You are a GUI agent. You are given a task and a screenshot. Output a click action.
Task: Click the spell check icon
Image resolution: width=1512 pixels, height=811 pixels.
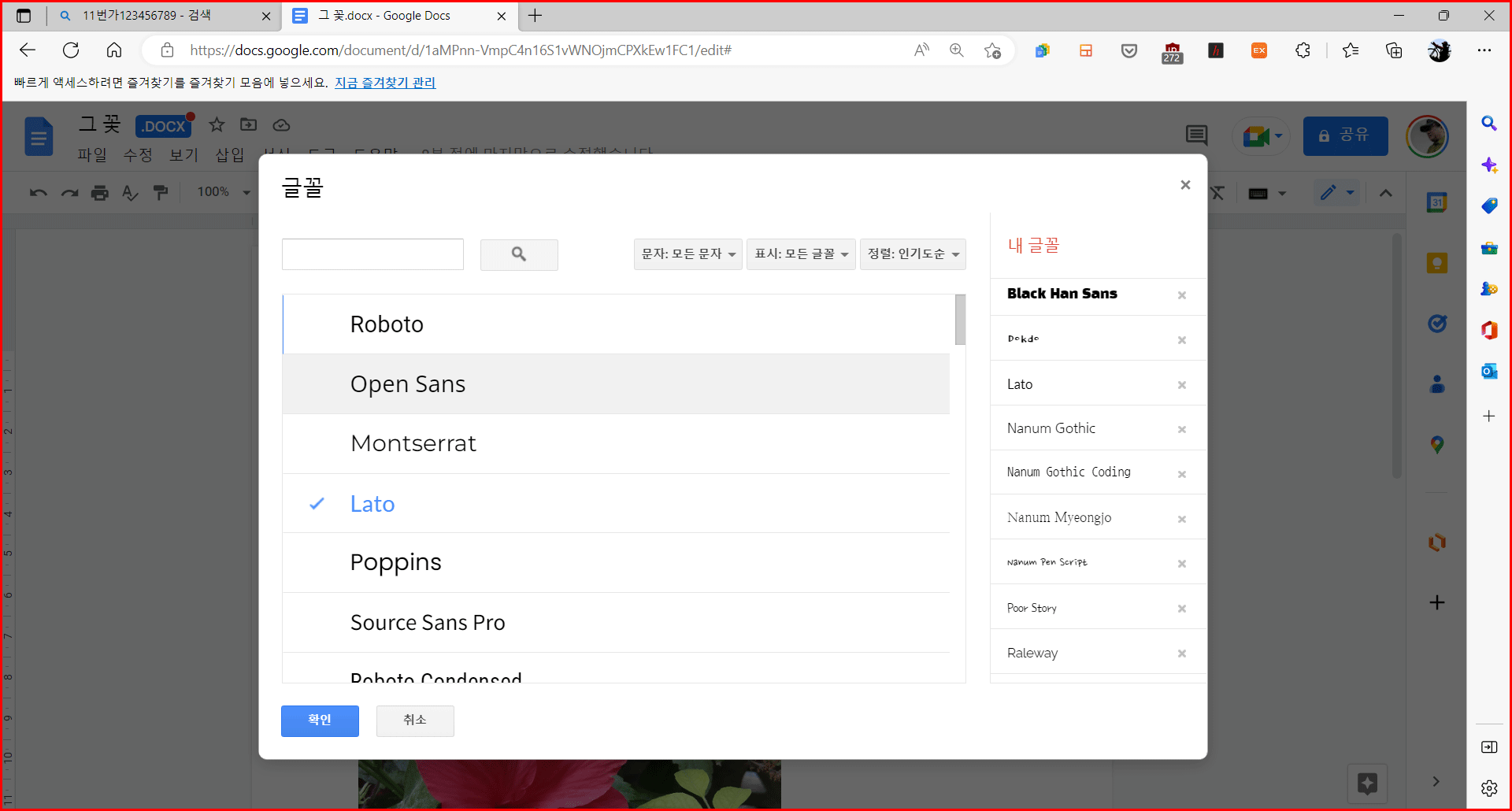pyautogui.click(x=130, y=193)
